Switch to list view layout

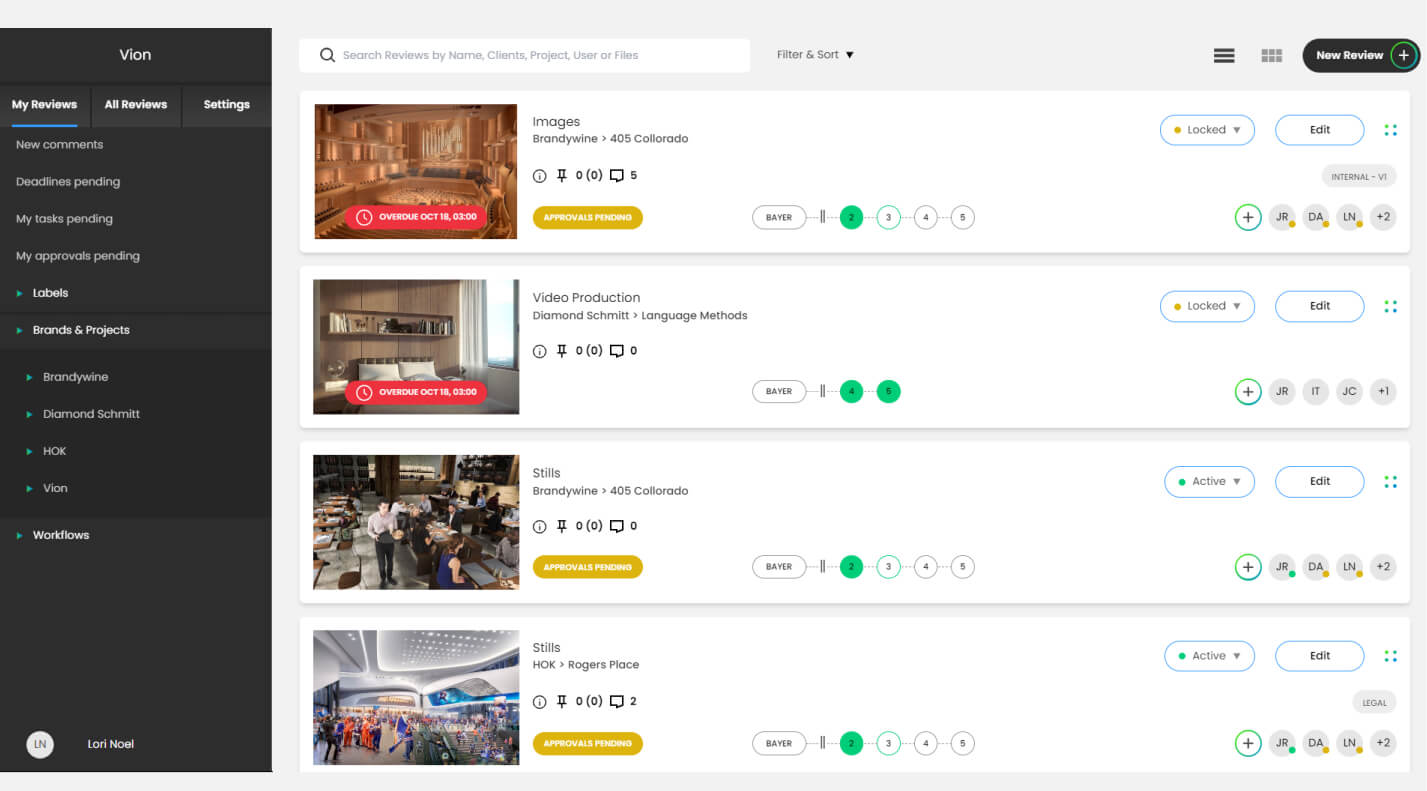coord(1224,55)
